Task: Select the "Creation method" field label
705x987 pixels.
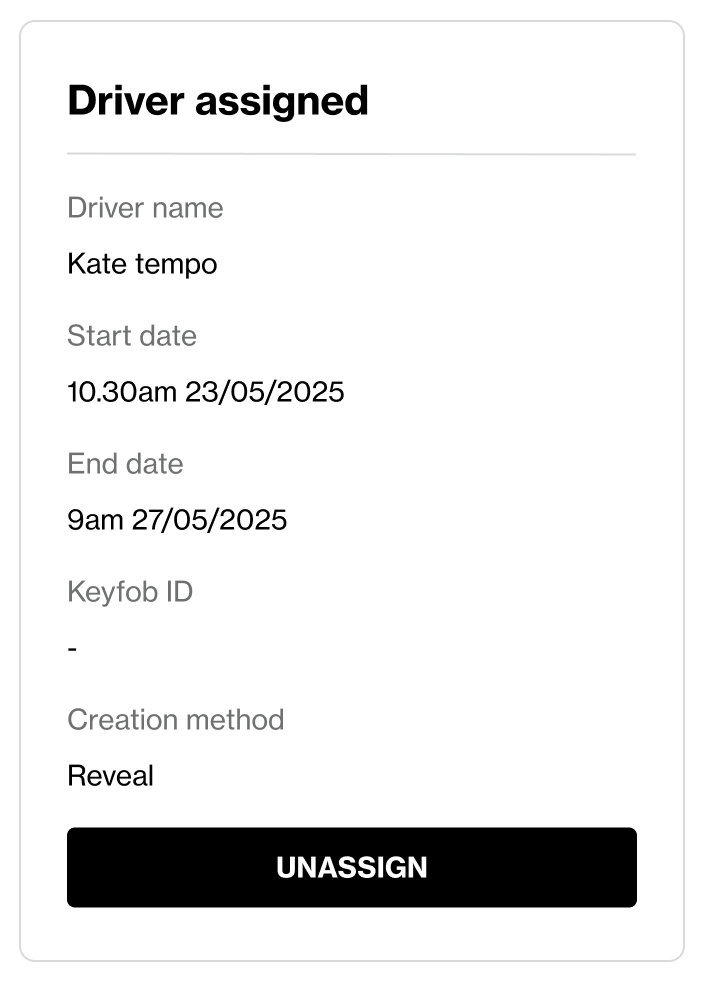Action: coord(175,720)
